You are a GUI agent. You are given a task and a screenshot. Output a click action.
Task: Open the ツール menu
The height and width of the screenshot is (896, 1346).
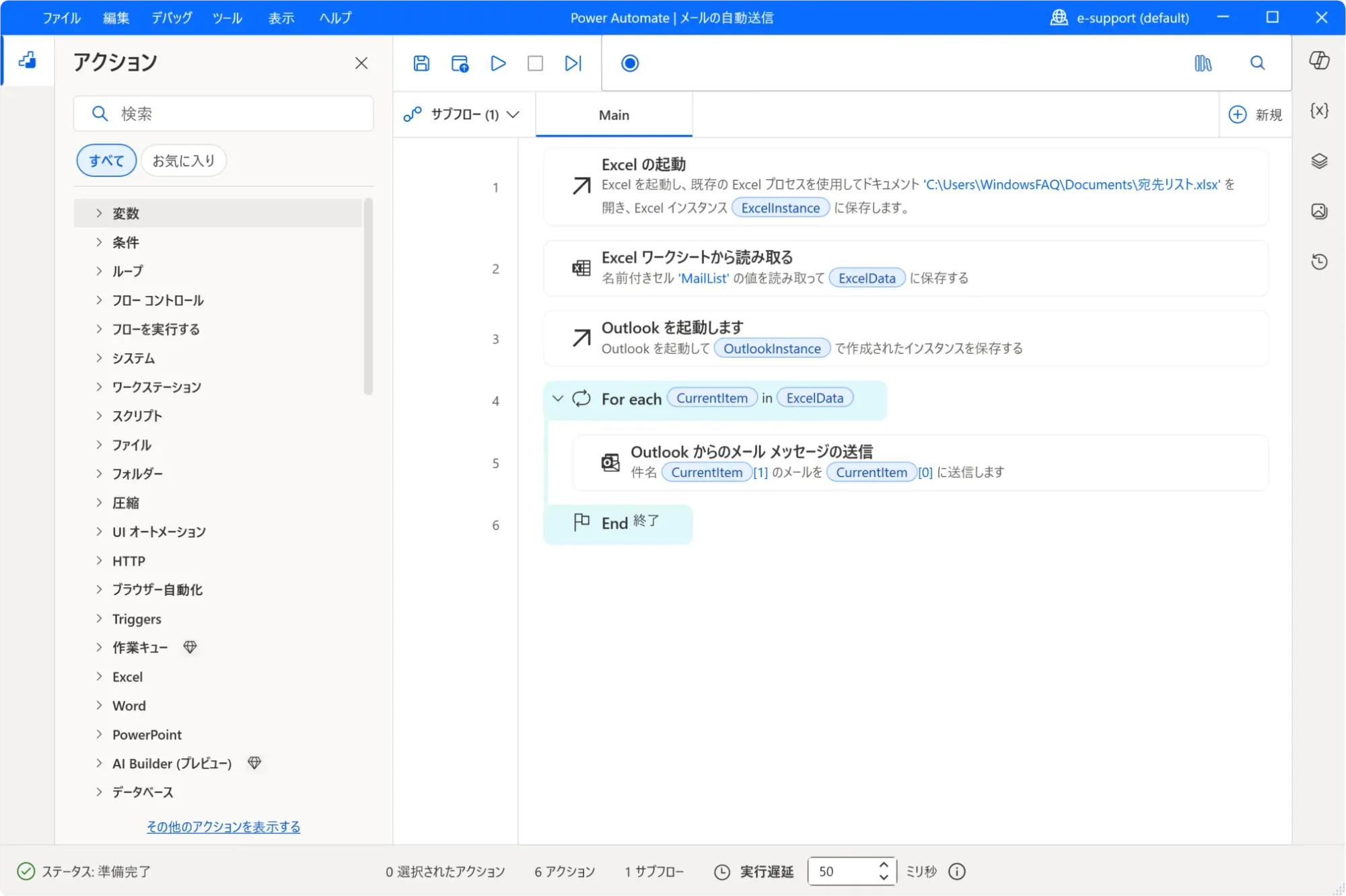(227, 18)
